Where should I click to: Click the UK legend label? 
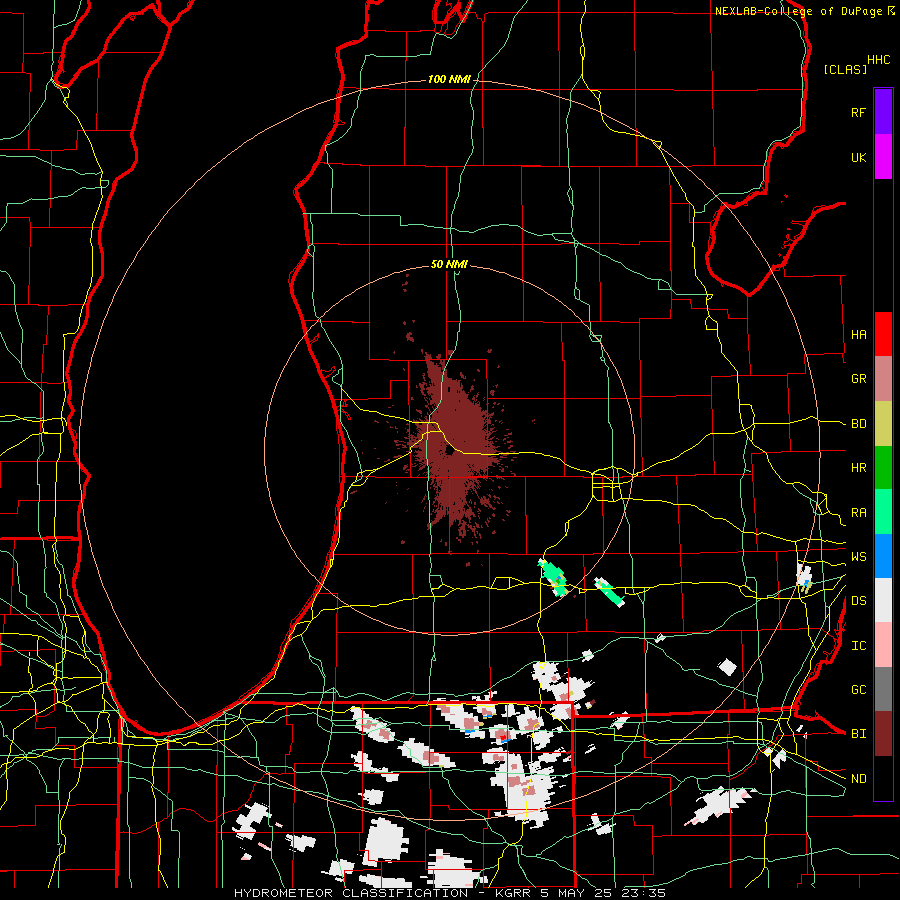(858, 157)
